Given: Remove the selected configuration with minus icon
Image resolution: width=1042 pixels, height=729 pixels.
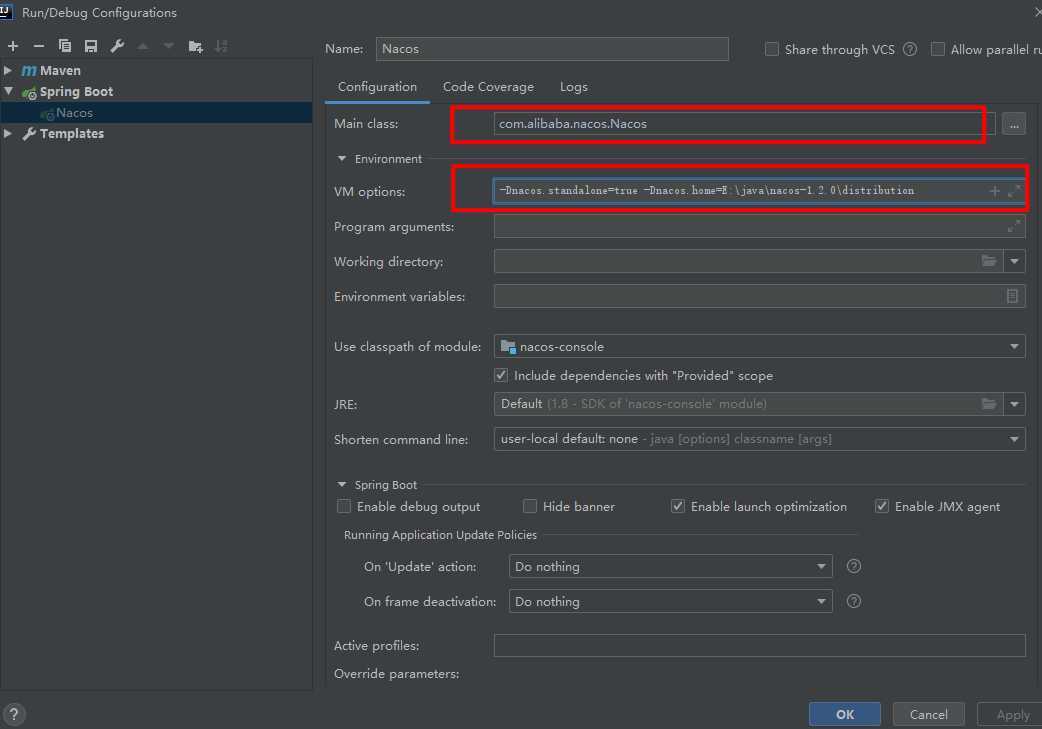Looking at the screenshot, I should point(39,46).
